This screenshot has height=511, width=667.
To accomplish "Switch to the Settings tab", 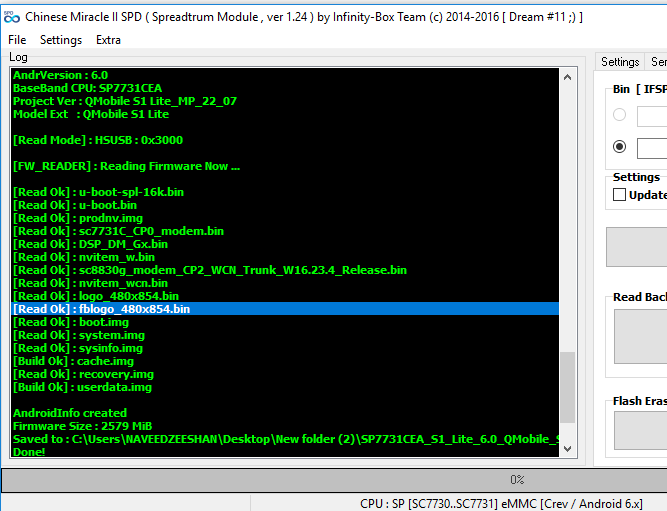I will (x=620, y=62).
